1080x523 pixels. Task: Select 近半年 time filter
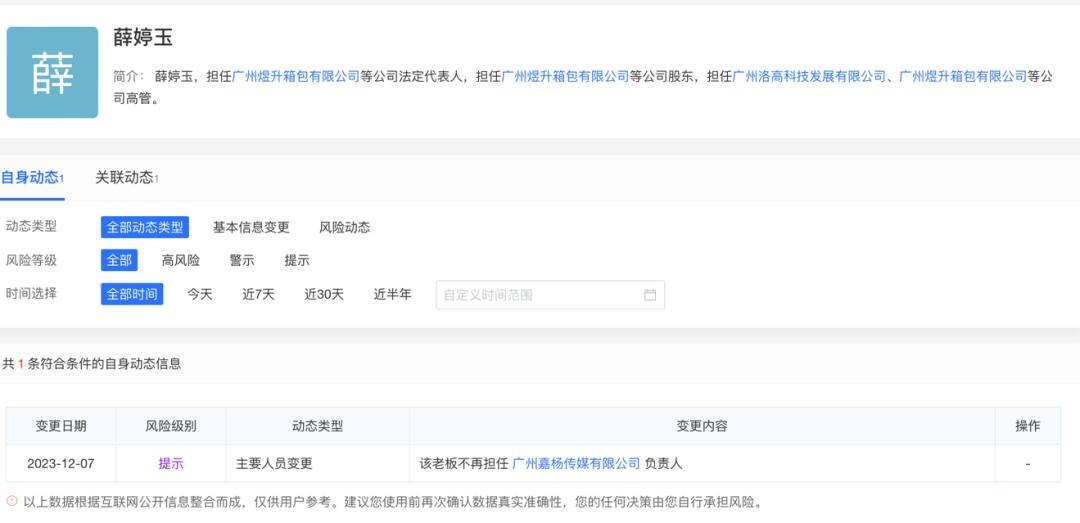[x=393, y=294]
